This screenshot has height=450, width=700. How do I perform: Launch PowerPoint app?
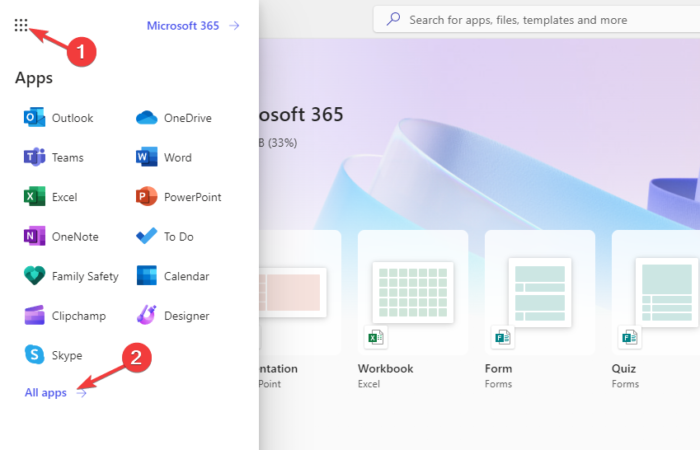click(178, 197)
